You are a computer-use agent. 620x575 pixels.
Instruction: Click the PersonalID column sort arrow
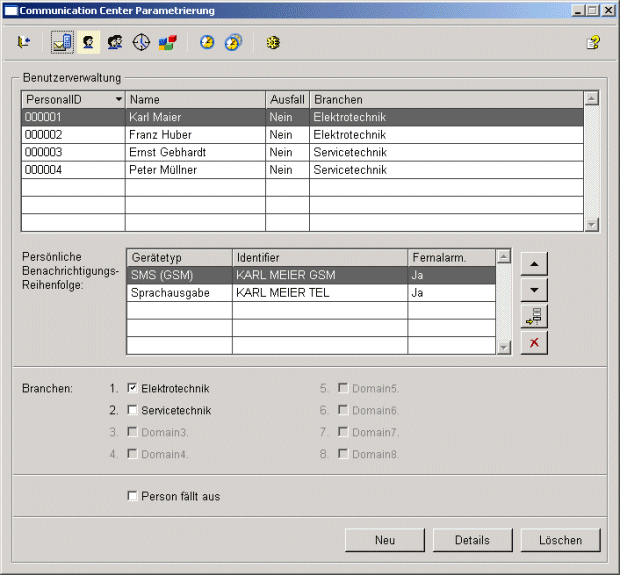[119, 100]
